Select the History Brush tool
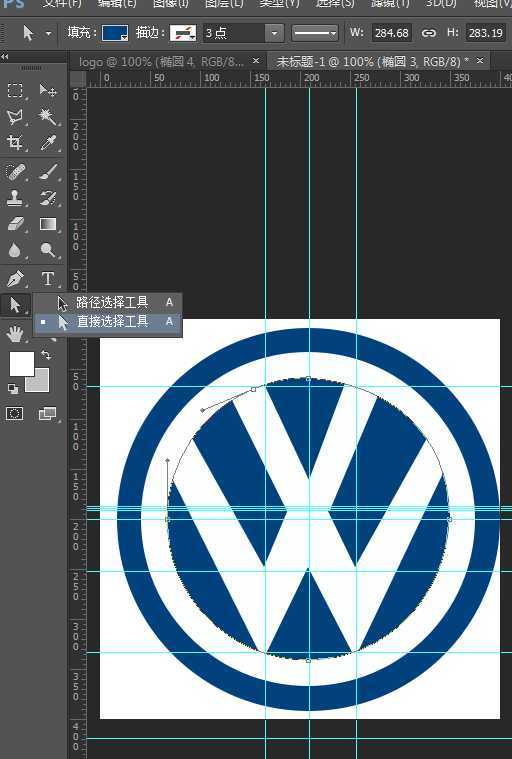Viewport: 512px width, 759px height. point(48,197)
